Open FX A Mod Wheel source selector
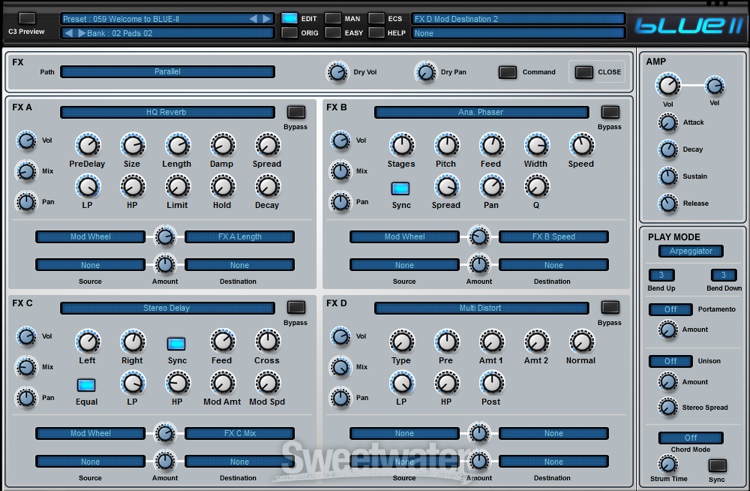Viewport: 750px width, 491px height. click(90, 237)
